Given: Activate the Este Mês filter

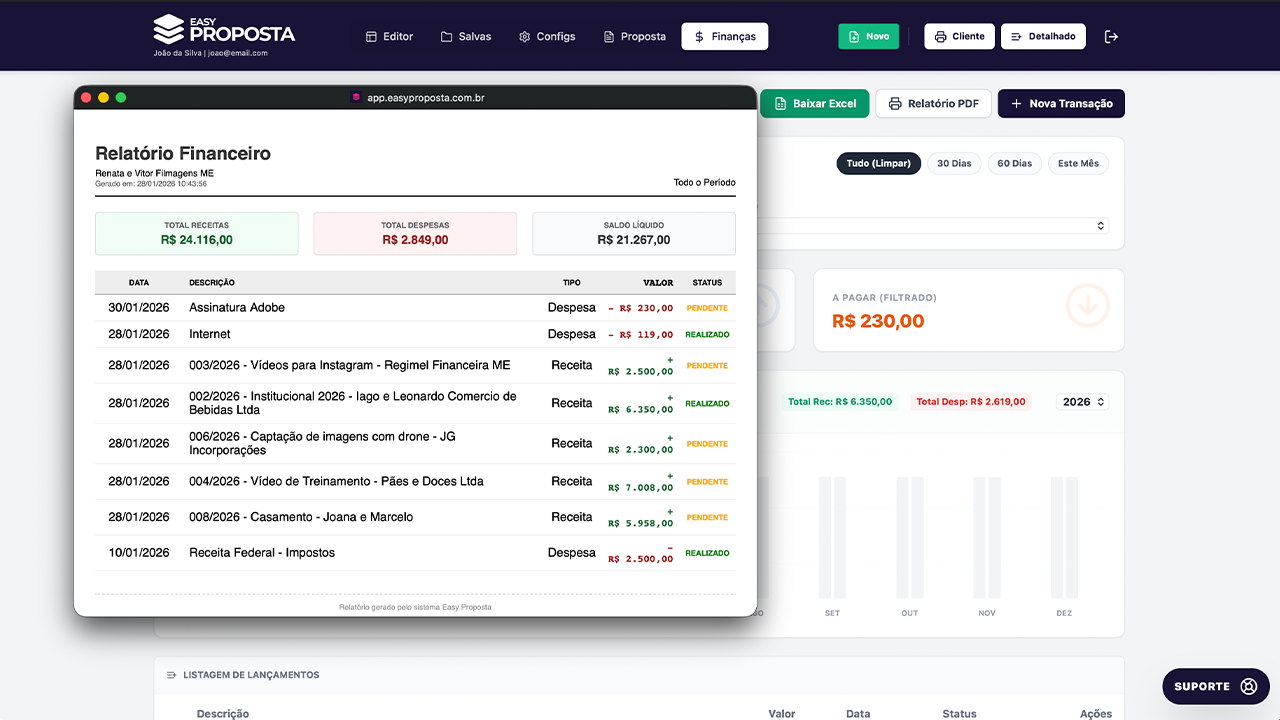Looking at the screenshot, I should [1078, 163].
